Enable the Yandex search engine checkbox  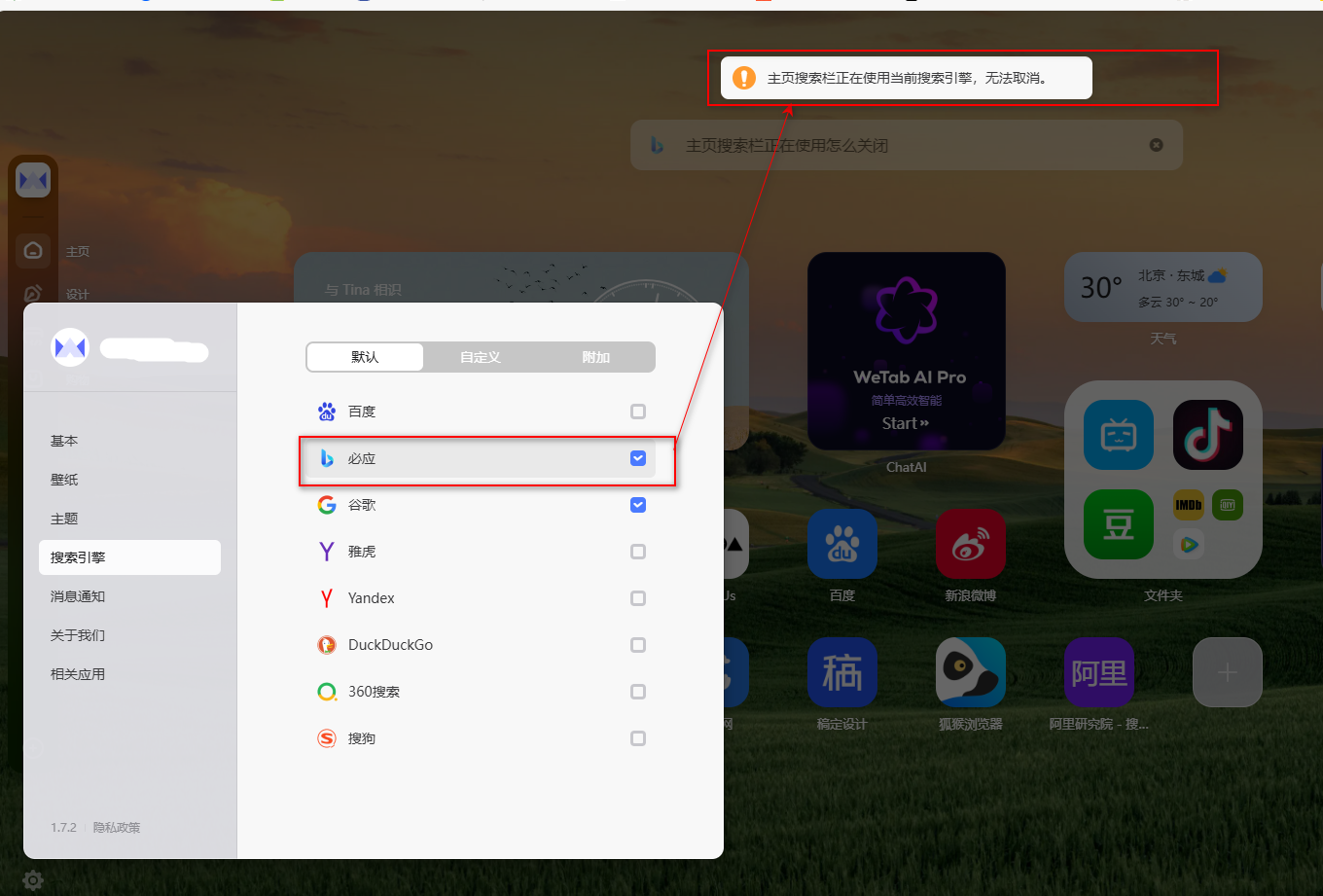(x=638, y=598)
